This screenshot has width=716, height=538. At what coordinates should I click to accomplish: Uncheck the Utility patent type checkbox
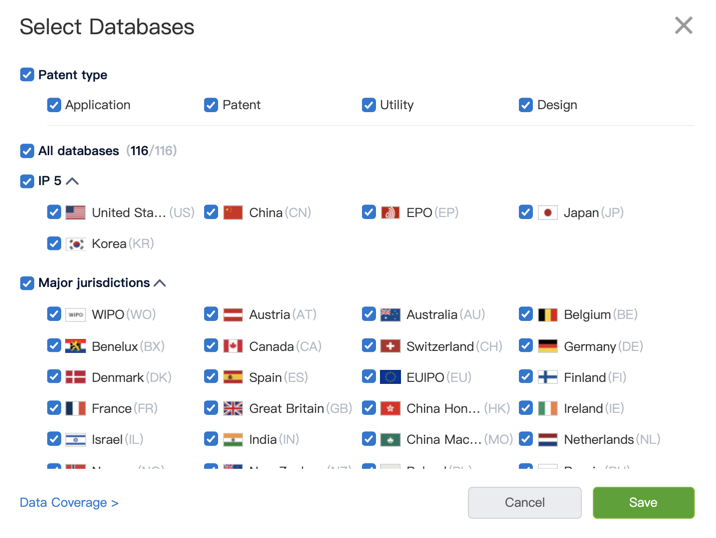click(369, 105)
